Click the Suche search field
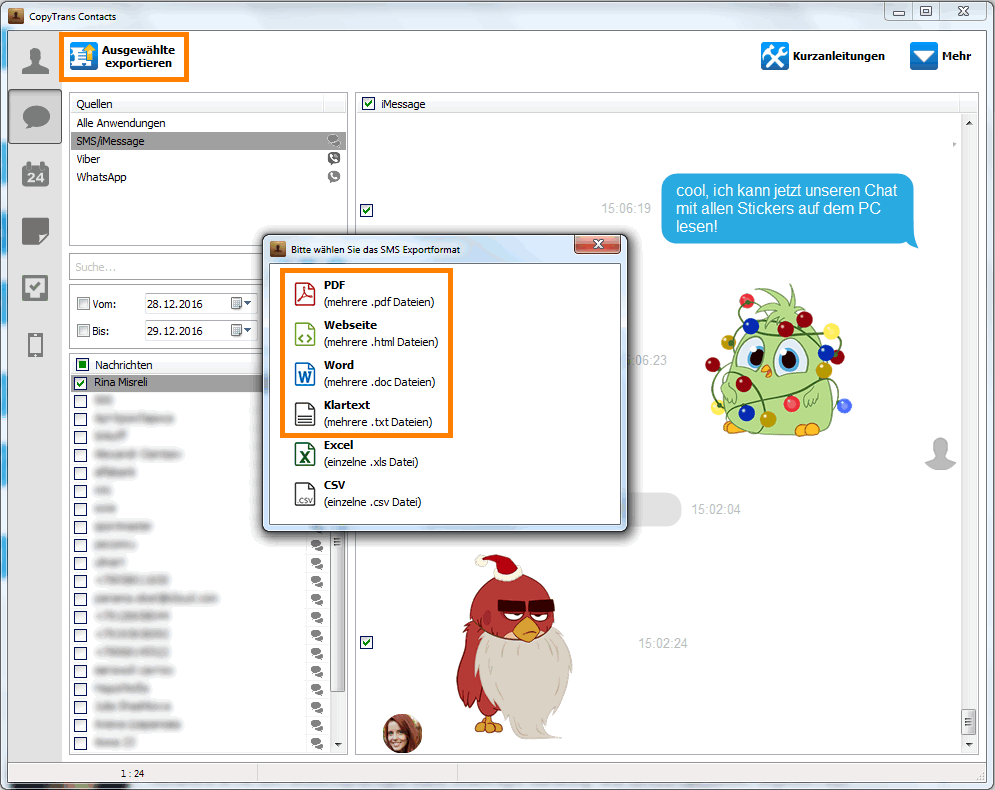995x790 pixels. 166,267
